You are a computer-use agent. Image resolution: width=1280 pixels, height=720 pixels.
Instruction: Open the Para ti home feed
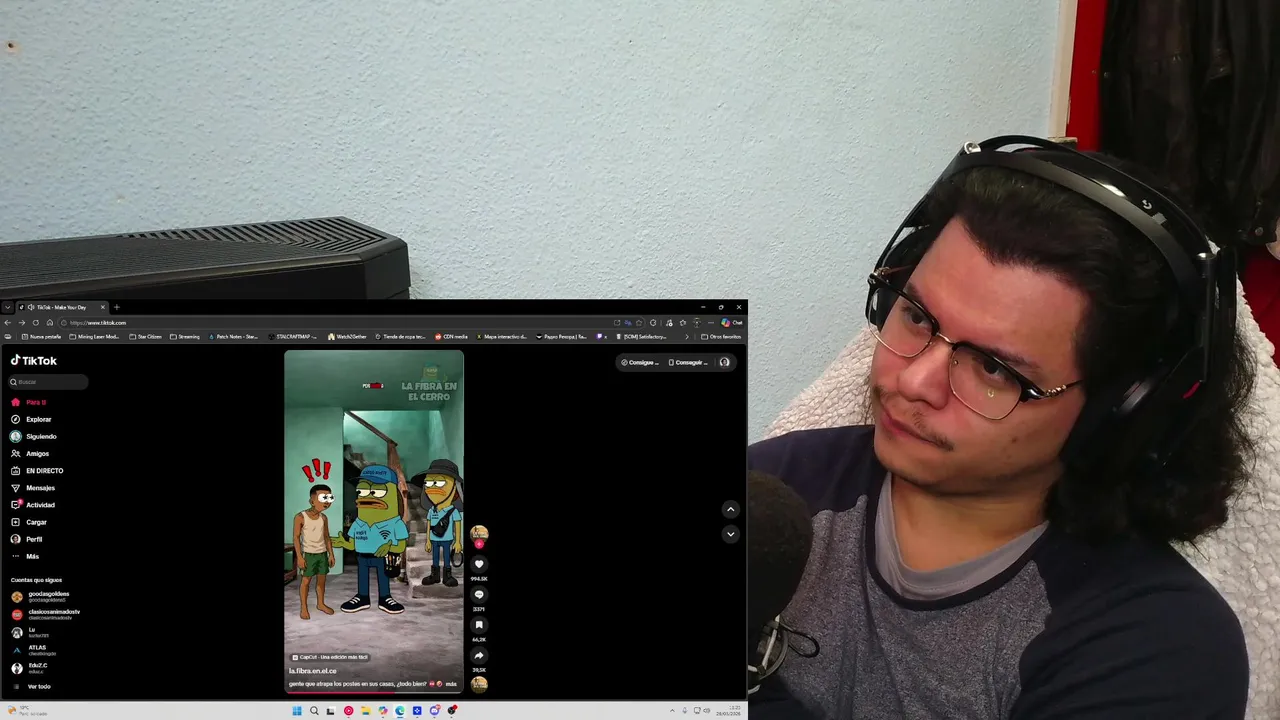[29, 402]
